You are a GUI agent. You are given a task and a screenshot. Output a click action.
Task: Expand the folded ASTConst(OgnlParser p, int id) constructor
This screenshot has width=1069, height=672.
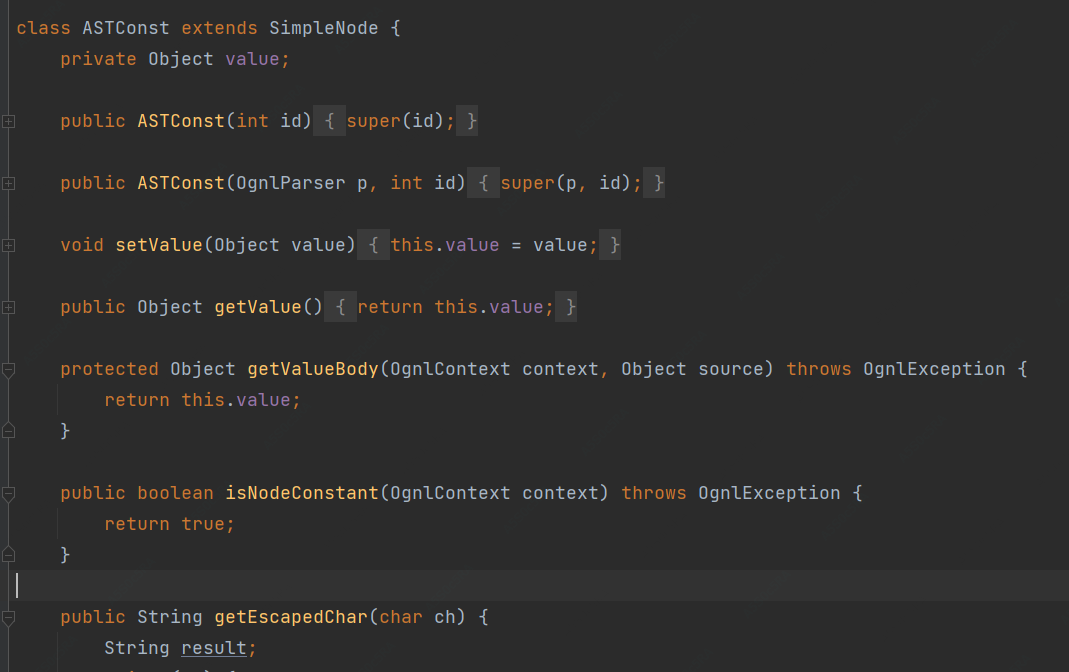(8, 183)
